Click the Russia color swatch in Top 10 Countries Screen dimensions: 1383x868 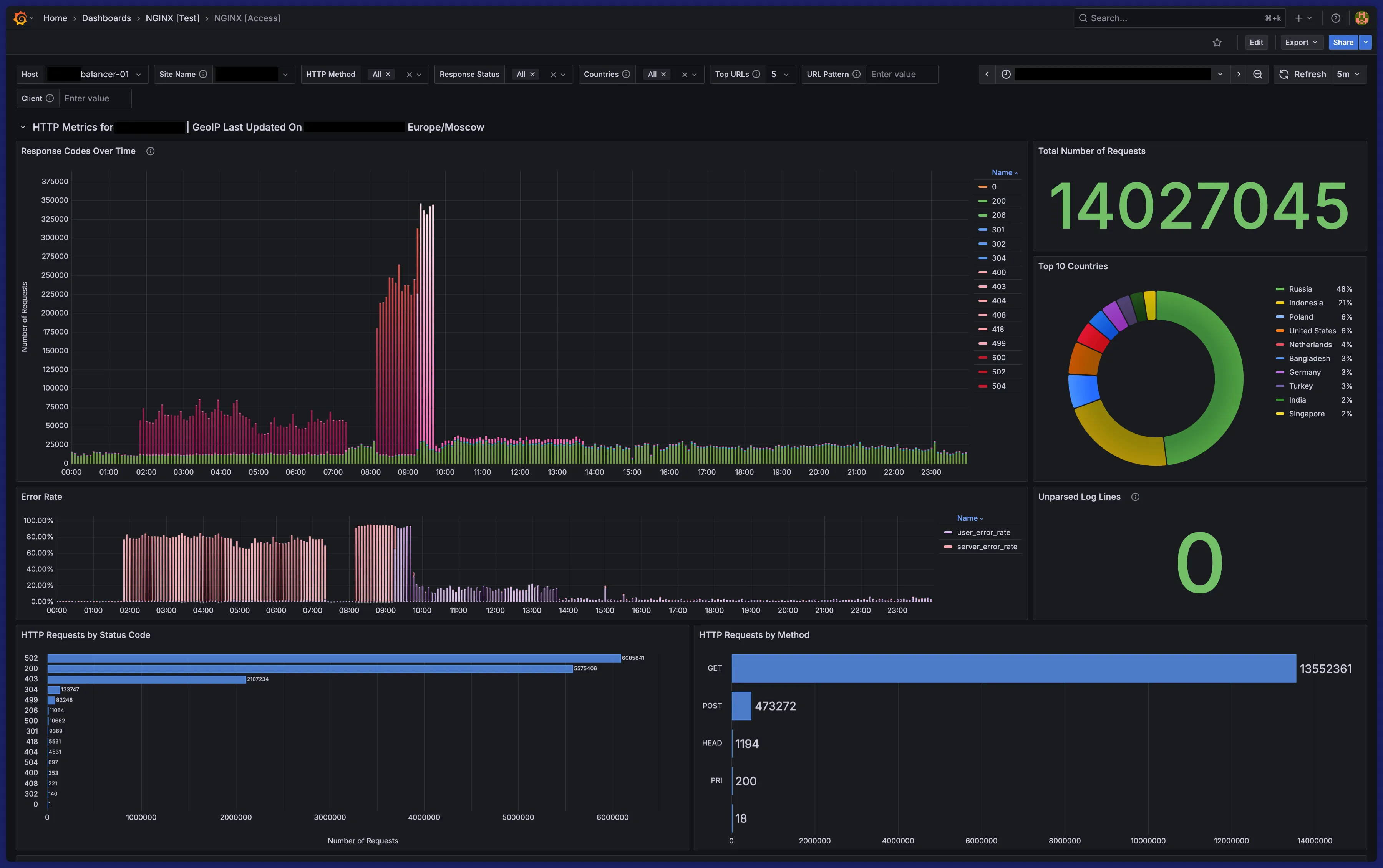coord(1280,289)
